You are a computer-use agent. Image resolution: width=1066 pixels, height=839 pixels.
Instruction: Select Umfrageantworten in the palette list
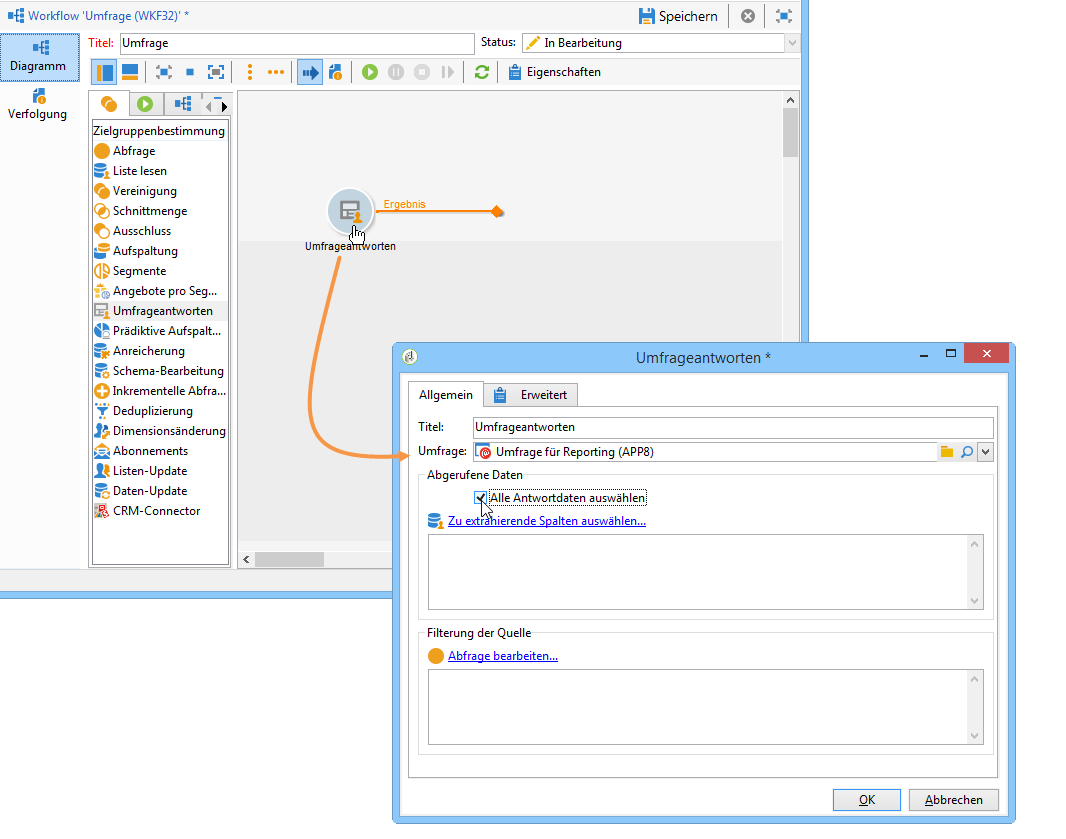[160, 311]
